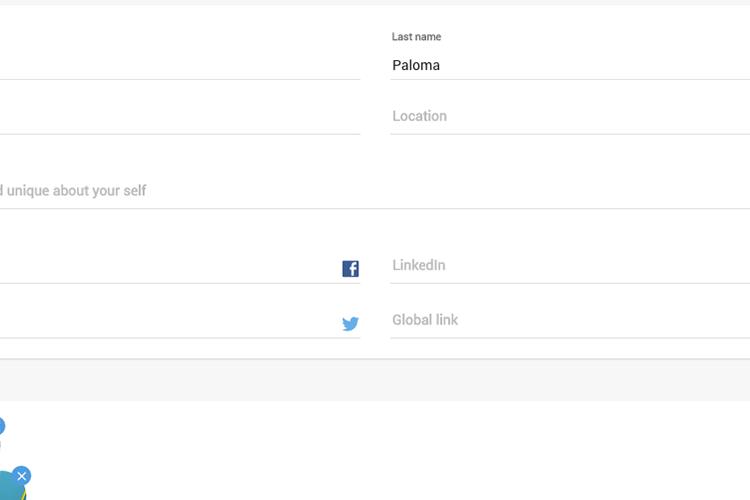Edit the Last name field containing Paloma
Screen dimensions: 750x500
click(570, 65)
